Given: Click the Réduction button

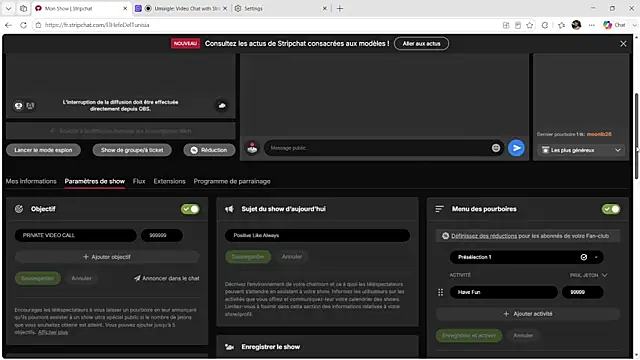Looking at the screenshot, I should click(209, 150).
